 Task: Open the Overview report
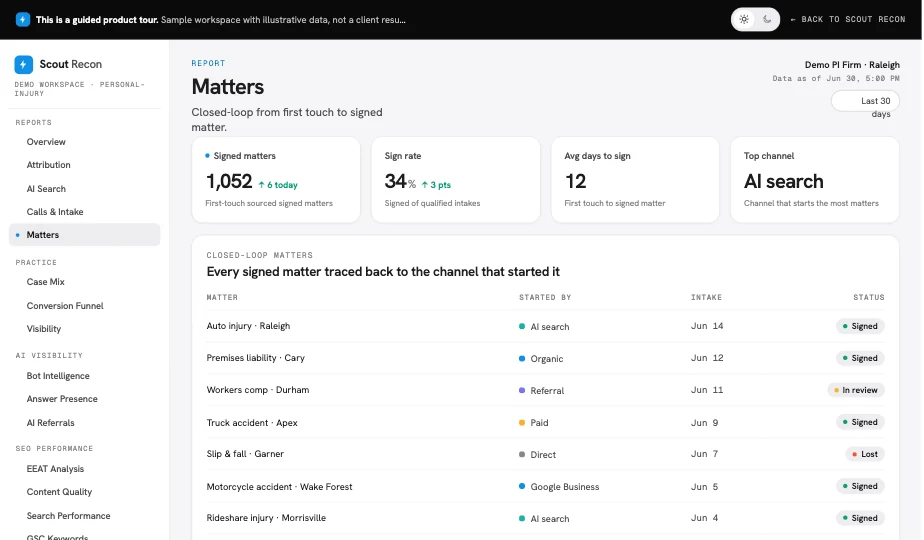[46, 142]
